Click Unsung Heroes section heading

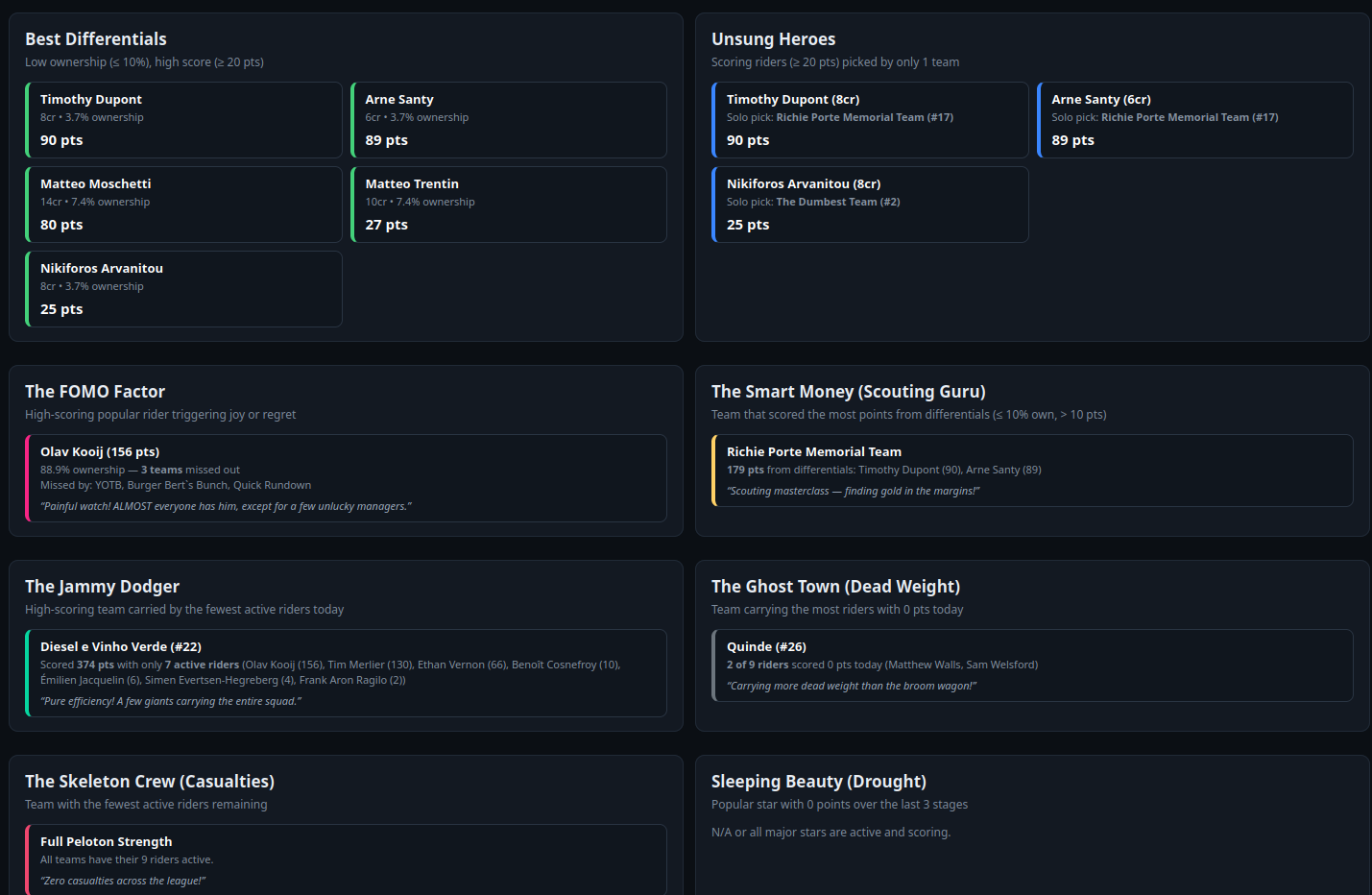coord(773,39)
